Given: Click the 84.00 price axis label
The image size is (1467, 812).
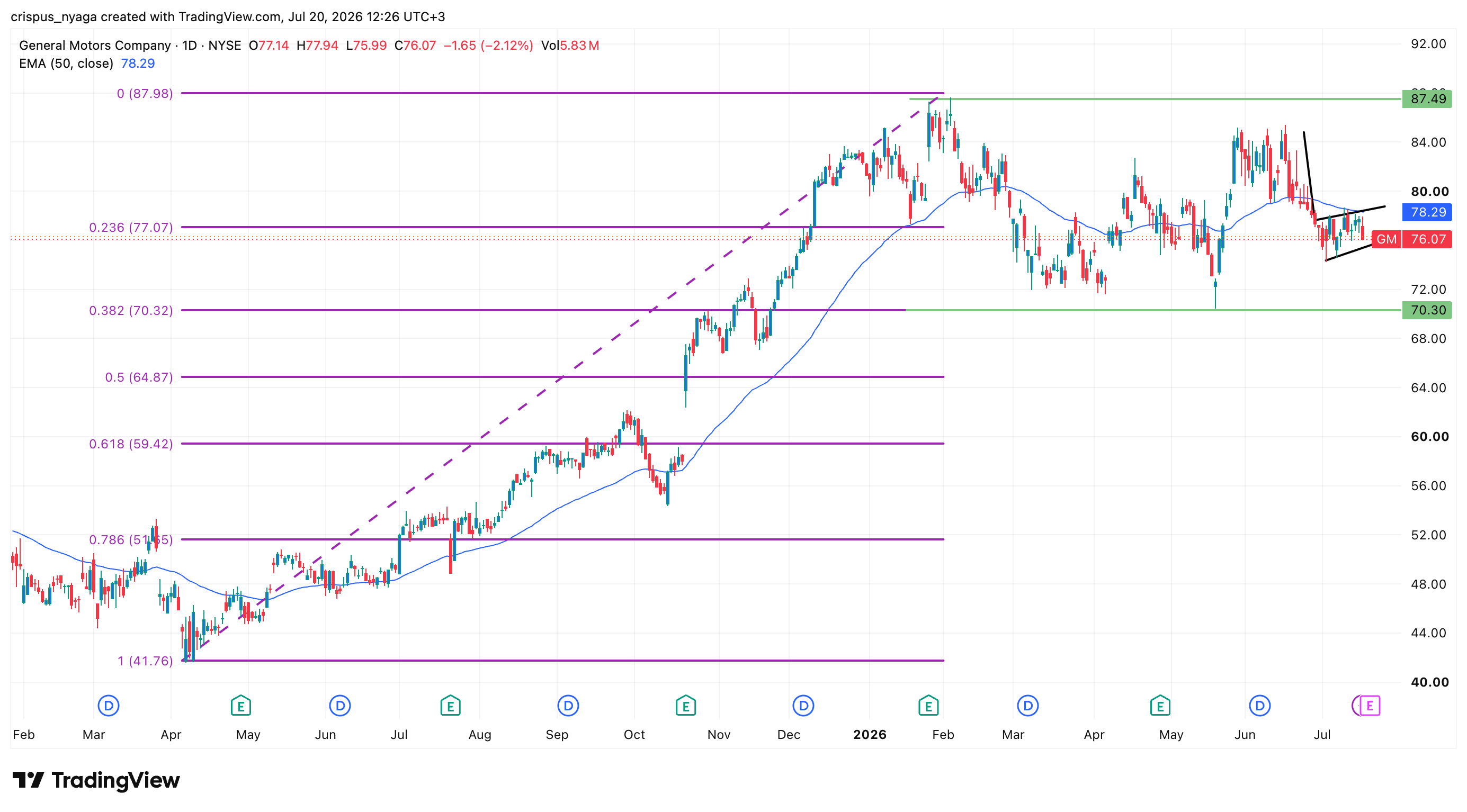Looking at the screenshot, I should [1428, 142].
